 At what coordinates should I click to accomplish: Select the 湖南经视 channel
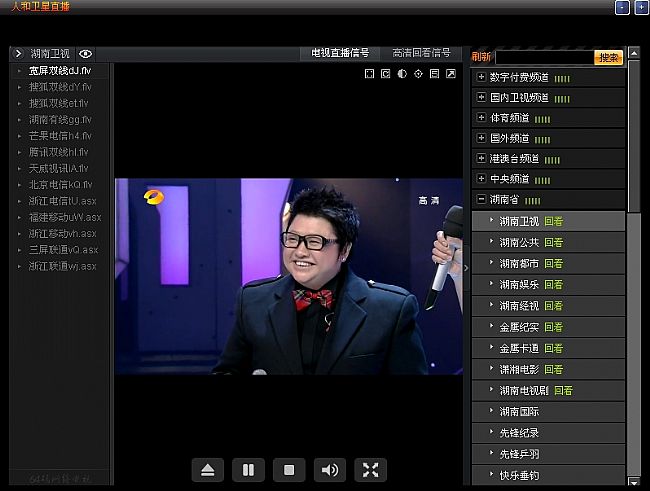click(519, 306)
